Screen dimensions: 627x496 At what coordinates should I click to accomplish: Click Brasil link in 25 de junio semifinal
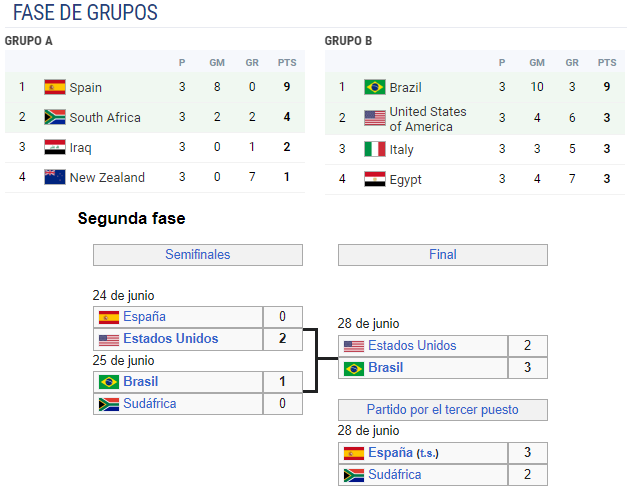click(141, 382)
